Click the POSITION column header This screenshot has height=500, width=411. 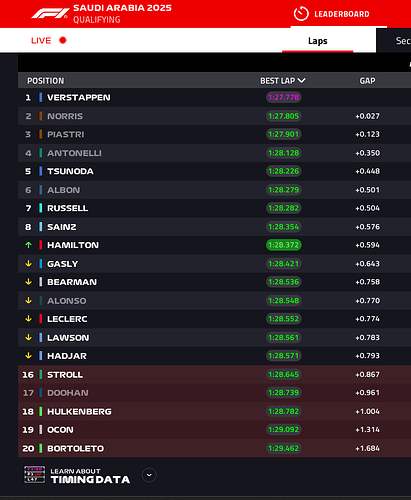tap(46, 81)
